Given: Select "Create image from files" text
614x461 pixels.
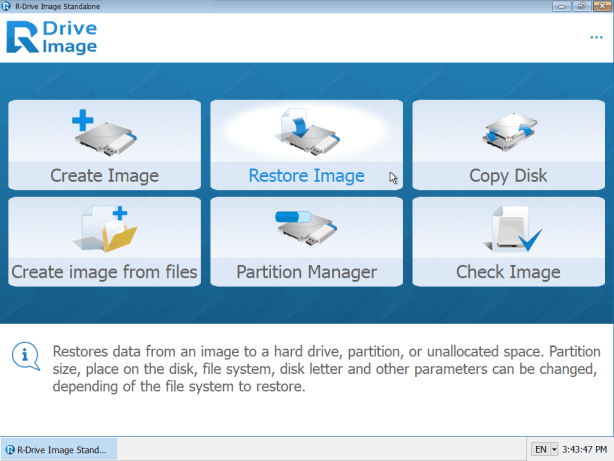Looking at the screenshot, I should pyautogui.click(x=104, y=272).
